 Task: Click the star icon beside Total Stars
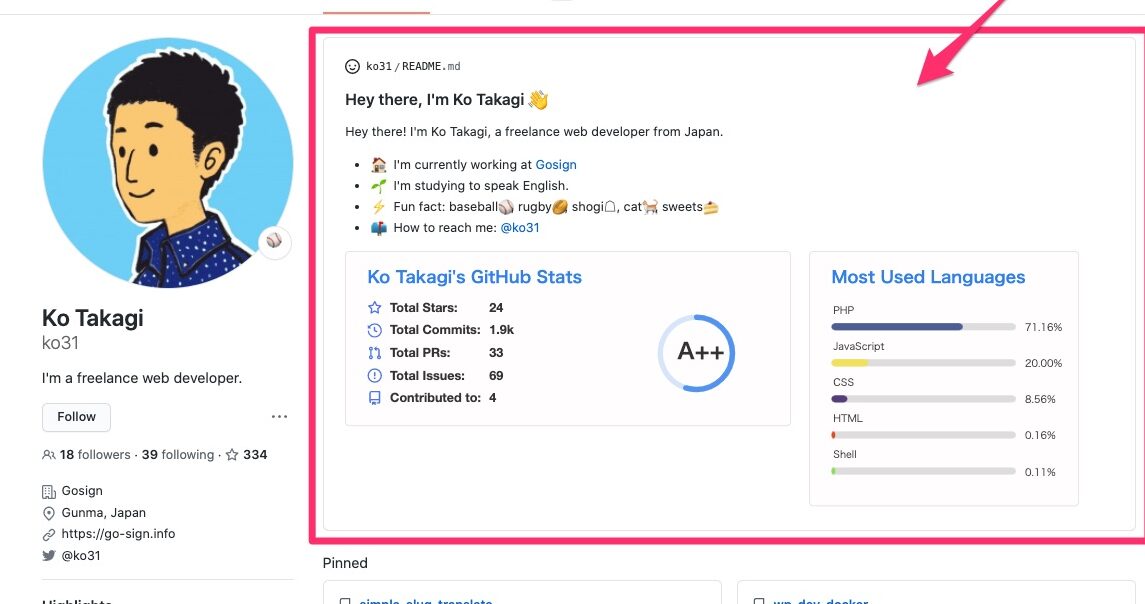(x=374, y=308)
